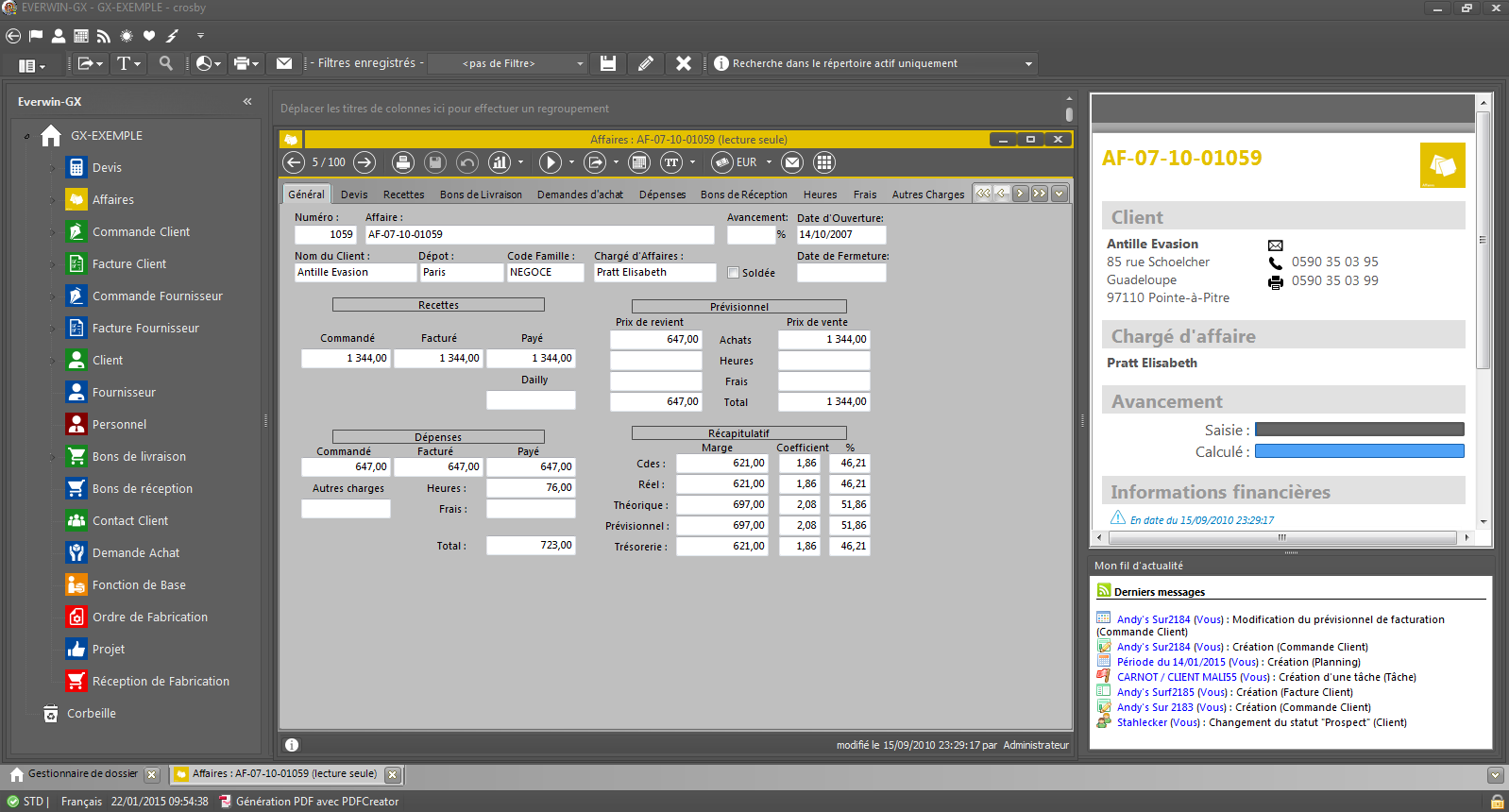Close the Affaires bottom tab with X

pos(393,774)
